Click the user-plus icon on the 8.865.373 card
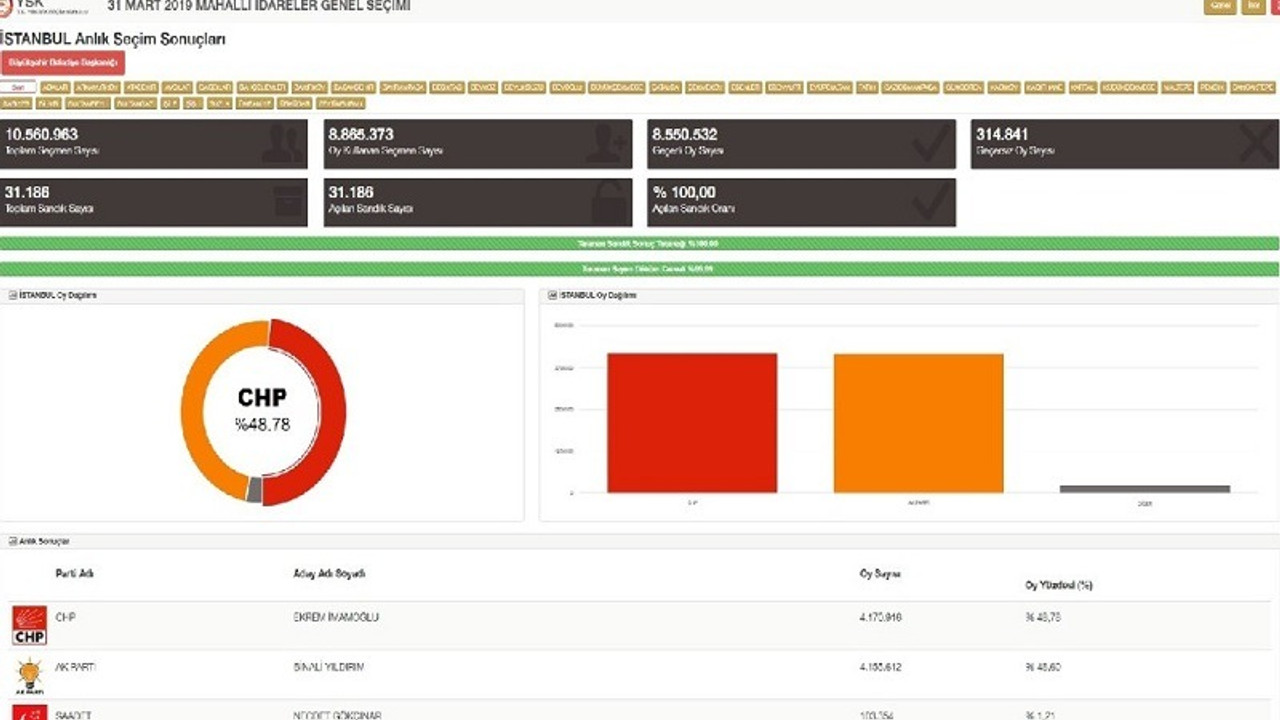The image size is (1280, 720). [x=606, y=144]
